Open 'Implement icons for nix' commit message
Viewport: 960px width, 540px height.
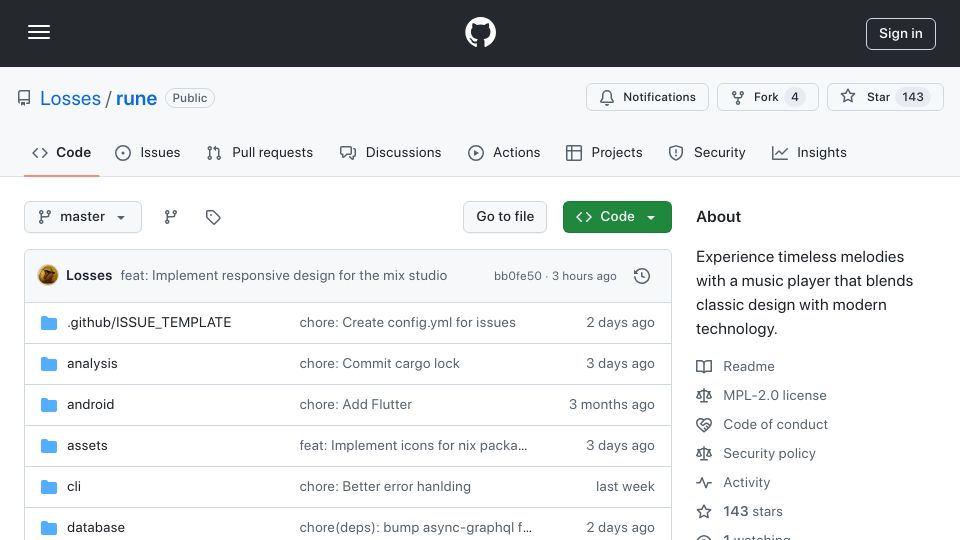coord(413,446)
